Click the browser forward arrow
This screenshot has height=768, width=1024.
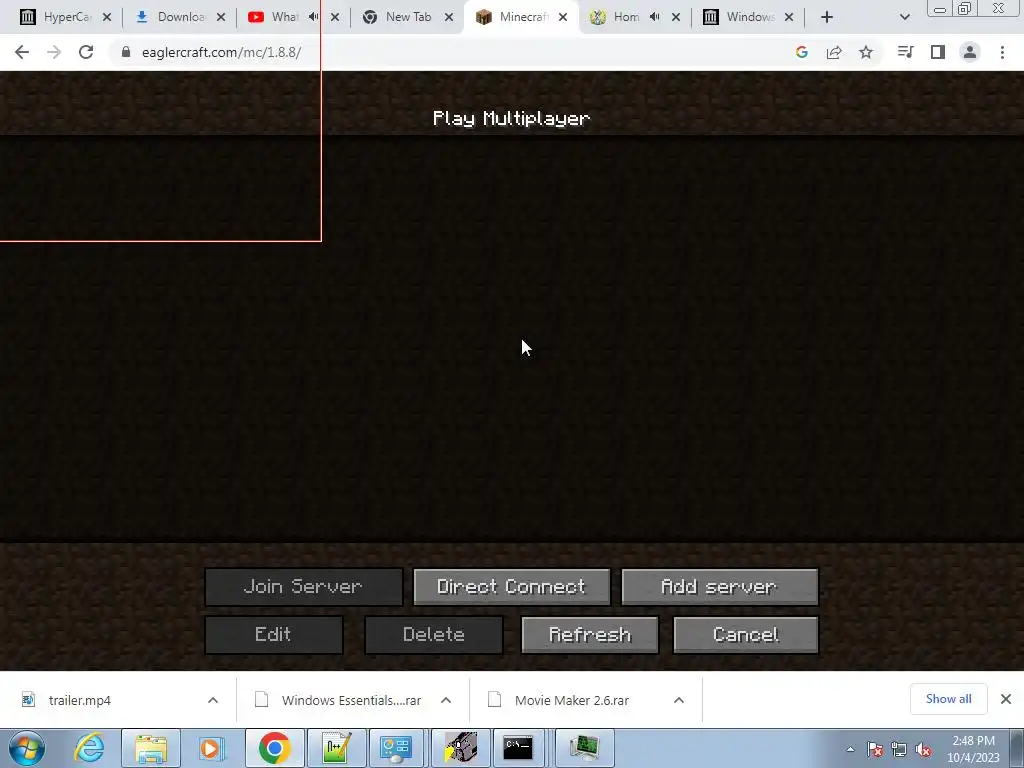pyautogui.click(x=54, y=52)
